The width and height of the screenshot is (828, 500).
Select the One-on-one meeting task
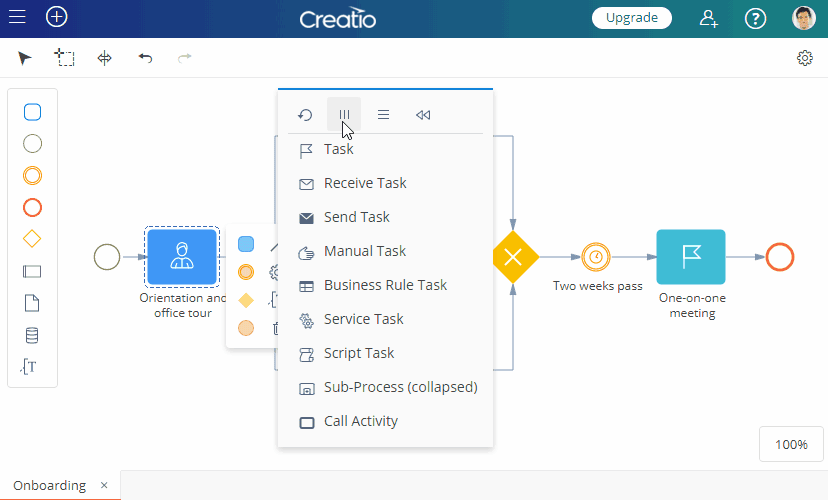point(691,257)
